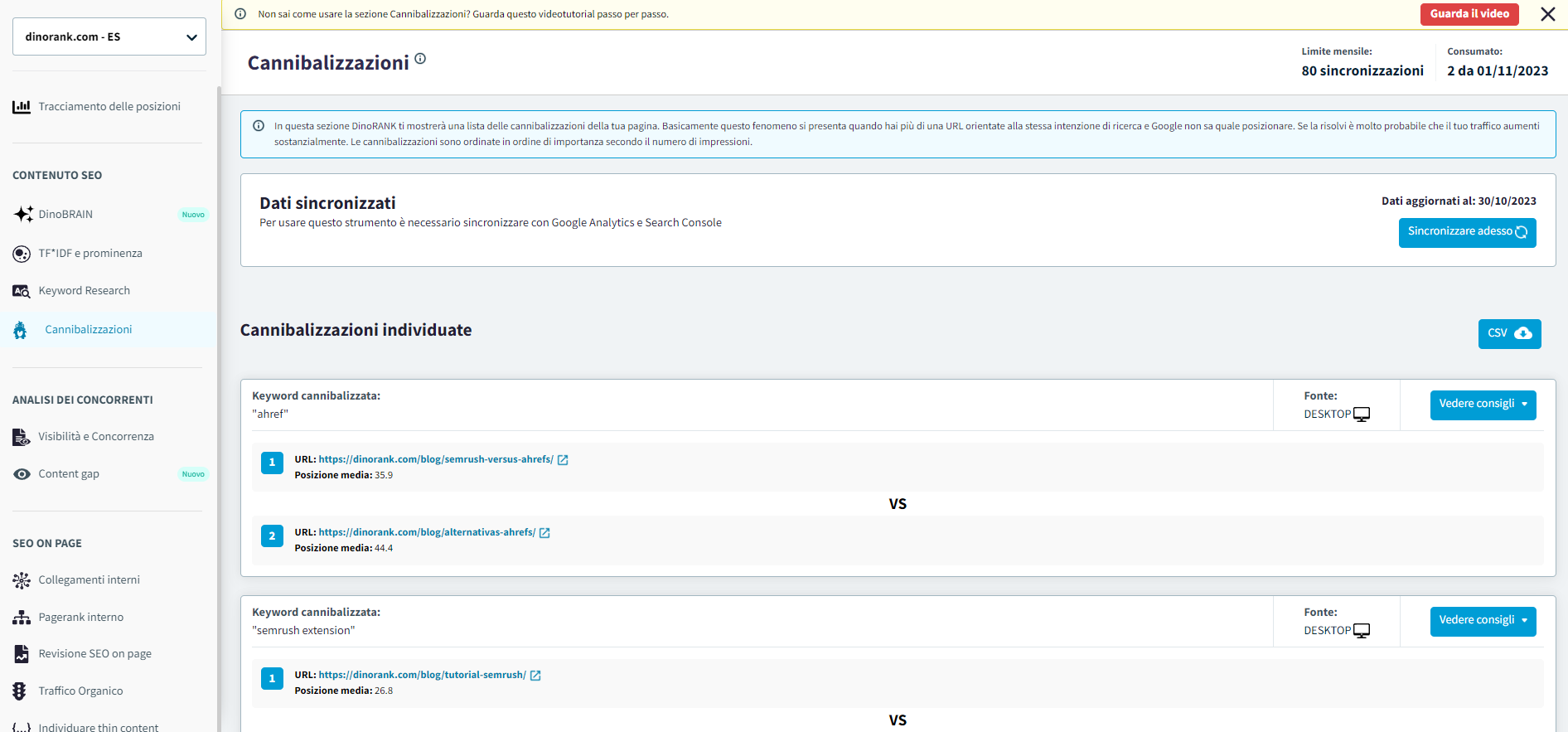Screen dimensions: 1568x732
Task: Open DinoBRAIN sparkle icon in sidebar
Action: [23, 214]
